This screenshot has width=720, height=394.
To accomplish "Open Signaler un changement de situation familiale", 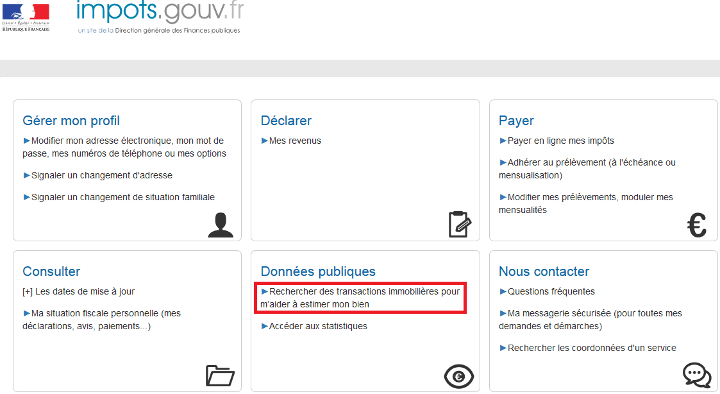I will pyautogui.click(x=119, y=197).
